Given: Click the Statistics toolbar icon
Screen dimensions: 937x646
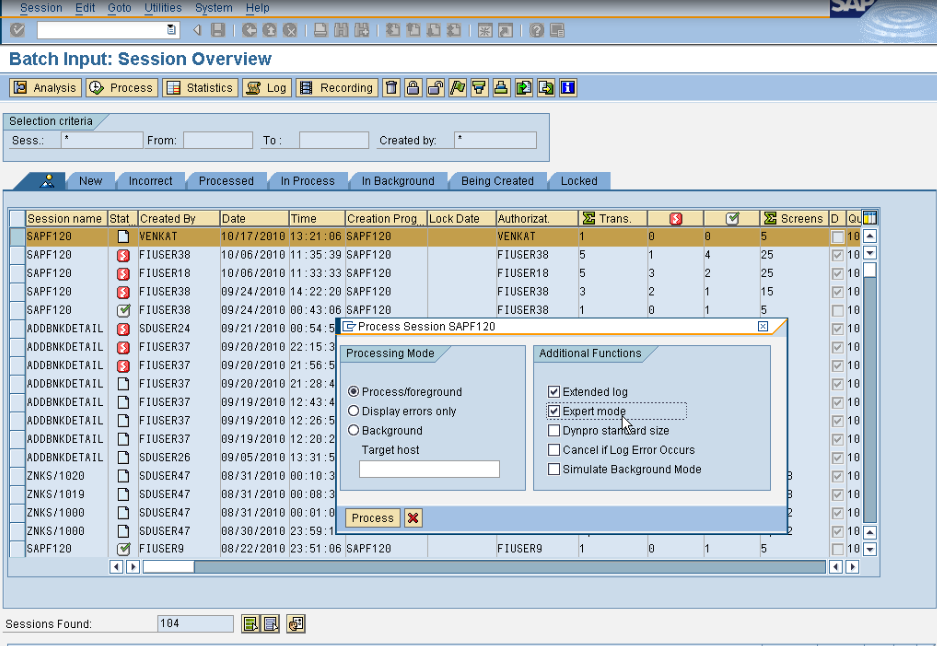Looking at the screenshot, I should 199,87.
